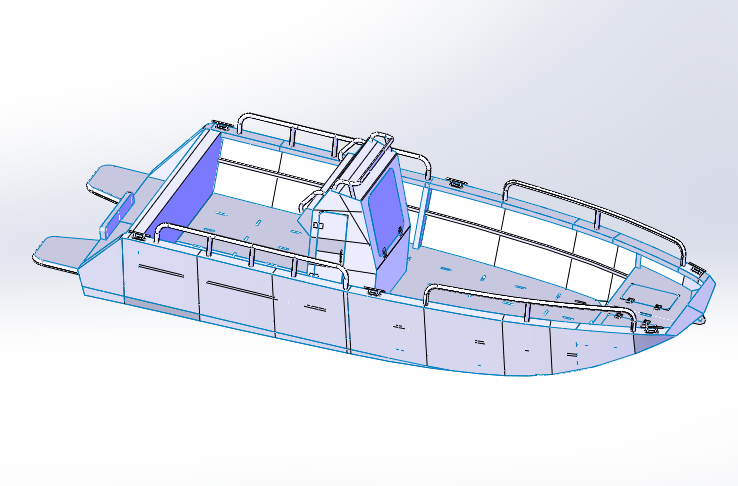The width and height of the screenshot is (738, 486).
Task: Select the long slot on the first stern hull panel
Action: point(161,271)
